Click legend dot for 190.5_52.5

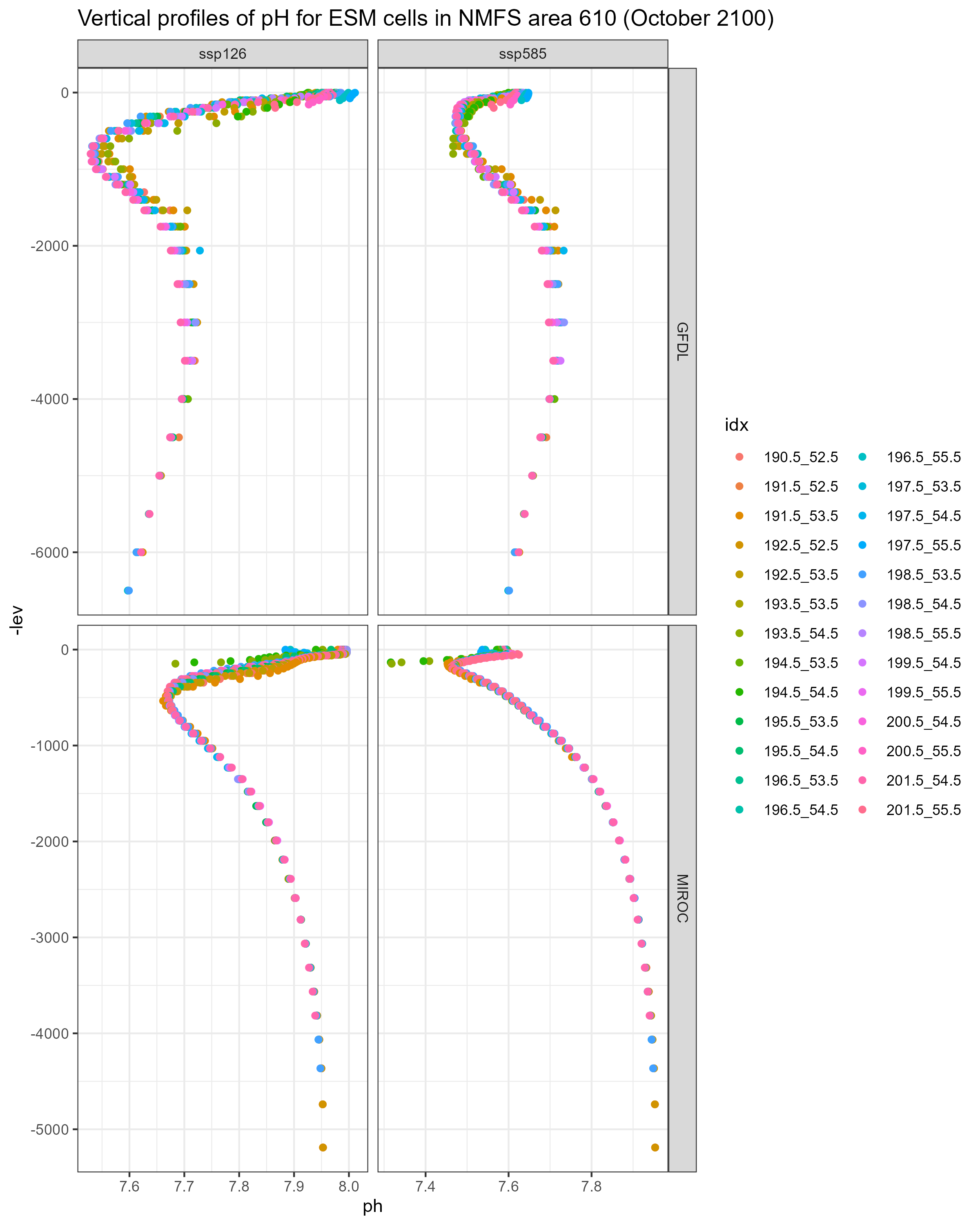click(739, 457)
